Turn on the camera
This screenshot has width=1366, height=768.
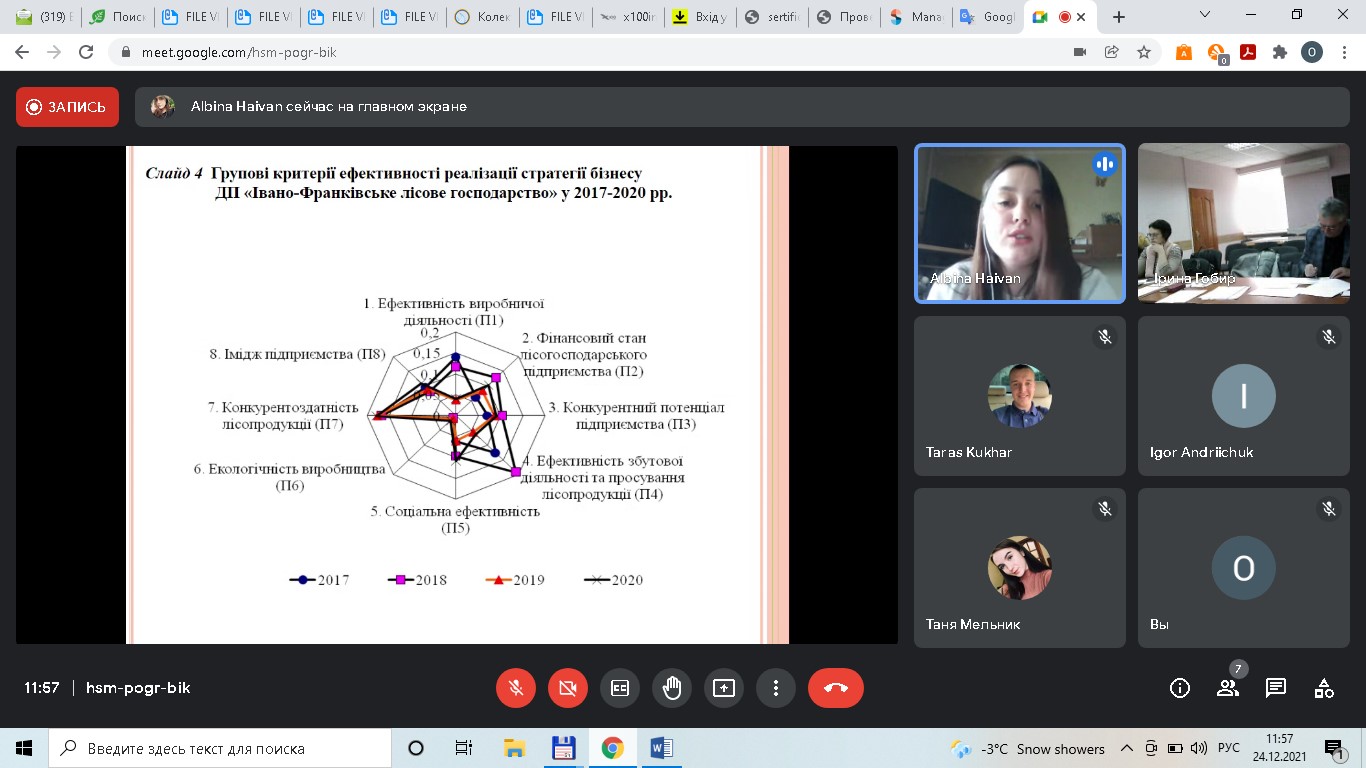coord(568,688)
